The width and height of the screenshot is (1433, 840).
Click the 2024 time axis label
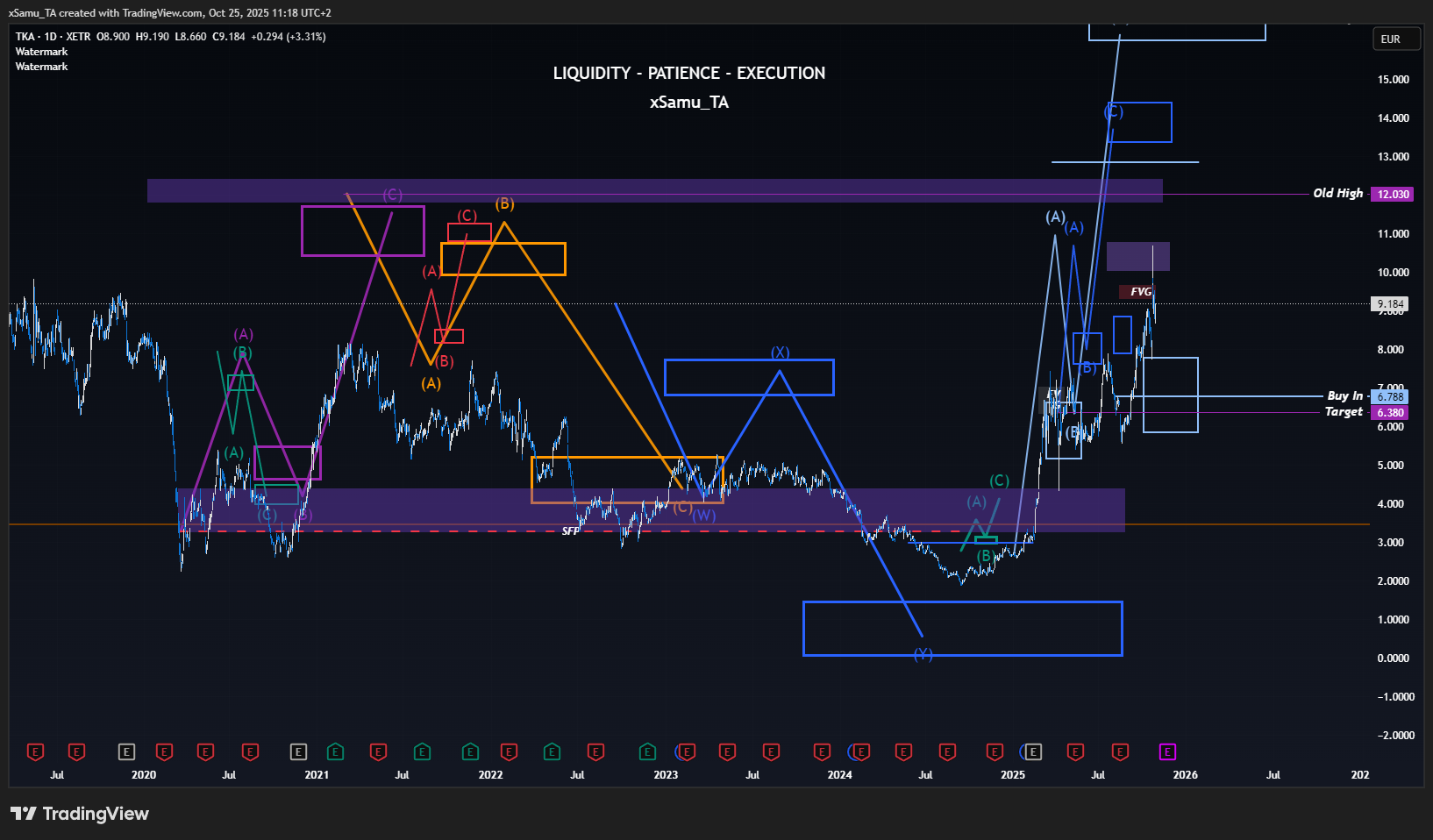pos(840,775)
